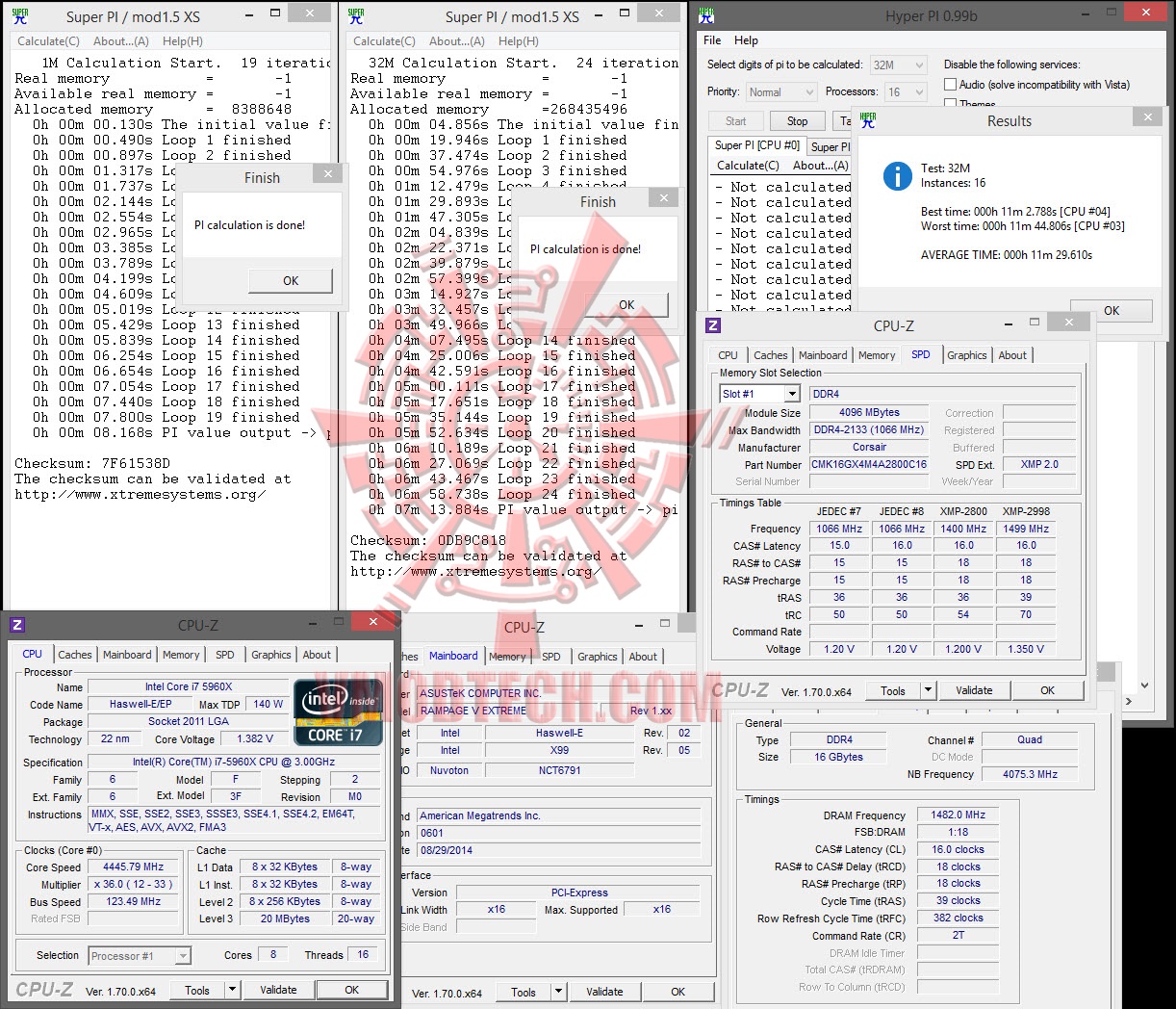Click the NB Frequency value 4075.3 MHz
The height and width of the screenshot is (1009, 1176).
point(1030,774)
